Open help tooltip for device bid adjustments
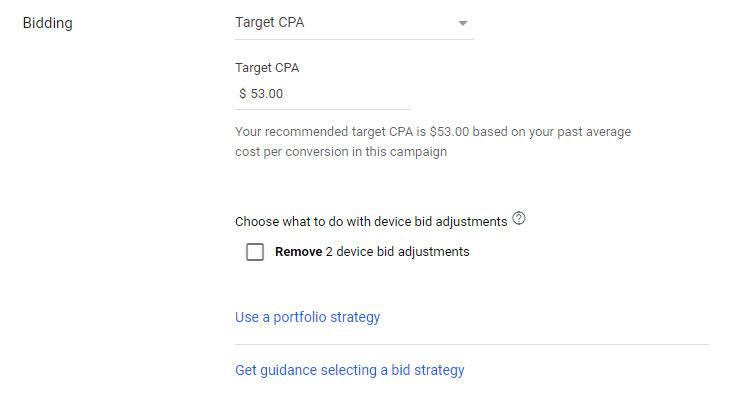The width and height of the screenshot is (733, 402). [518, 218]
